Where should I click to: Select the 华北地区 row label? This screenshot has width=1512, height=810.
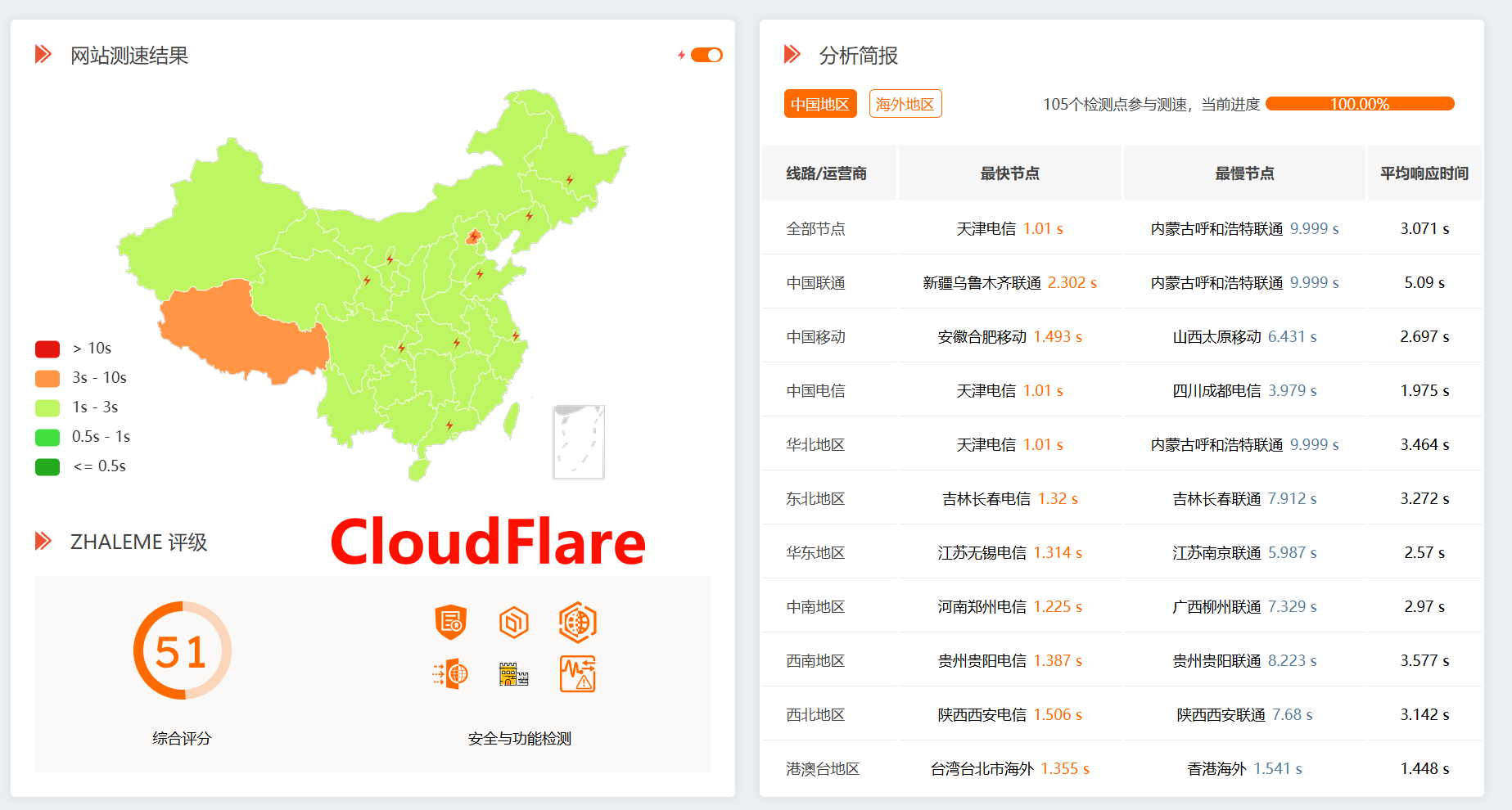(x=815, y=445)
